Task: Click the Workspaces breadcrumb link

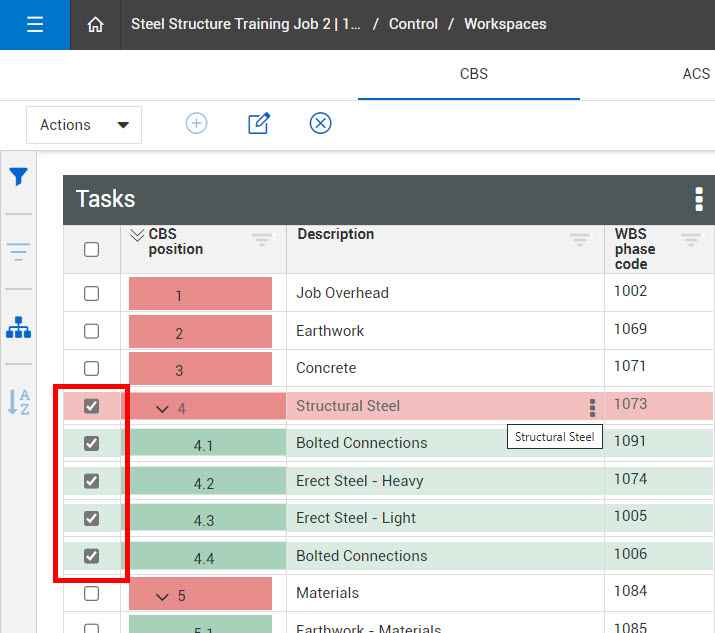Action: pos(505,24)
